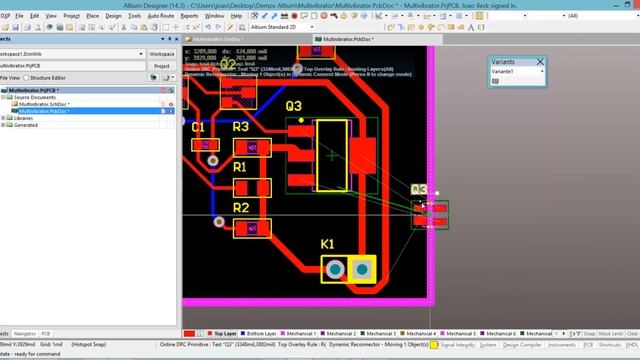Click the Cut scissors icon

tap(124, 27)
